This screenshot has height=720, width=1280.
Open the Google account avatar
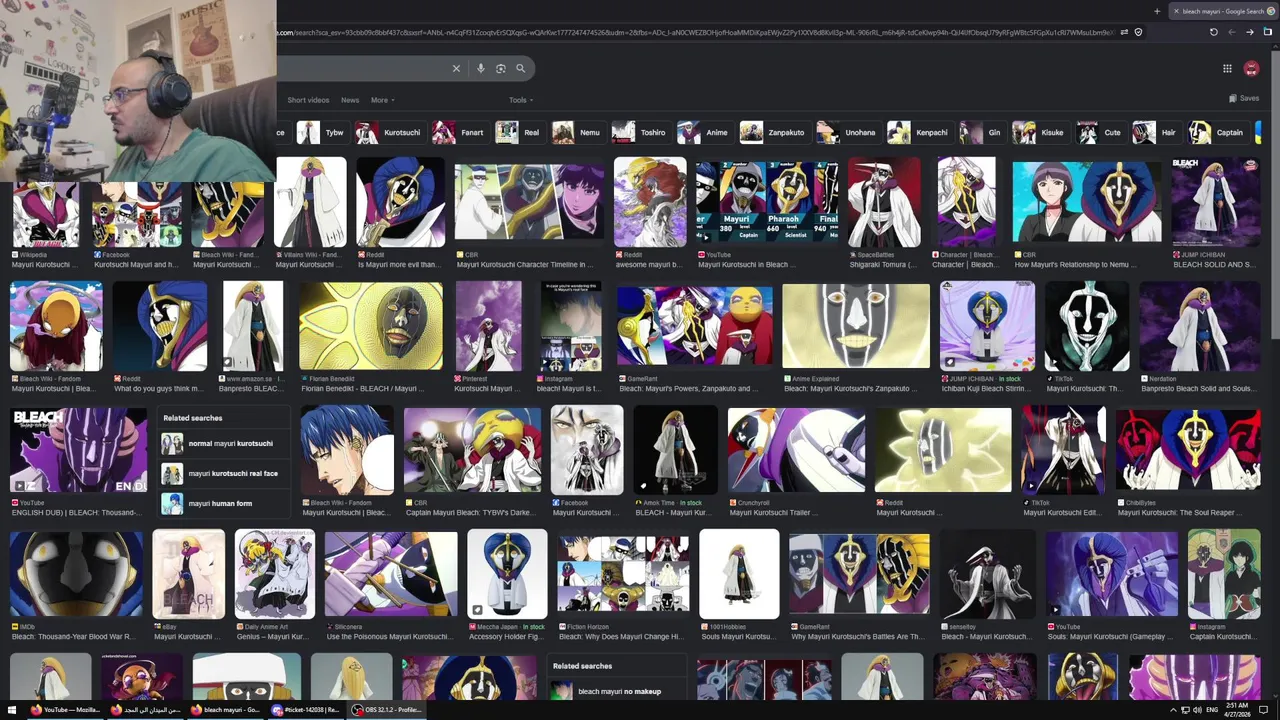(1251, 68)
